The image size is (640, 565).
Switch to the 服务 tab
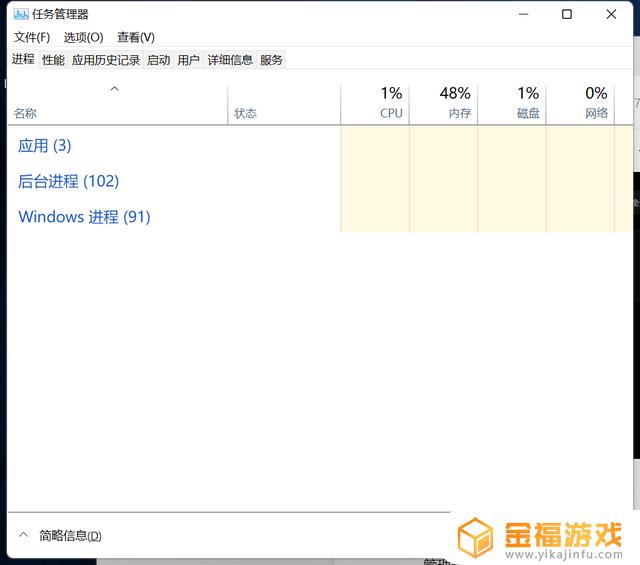pos(271,60)
